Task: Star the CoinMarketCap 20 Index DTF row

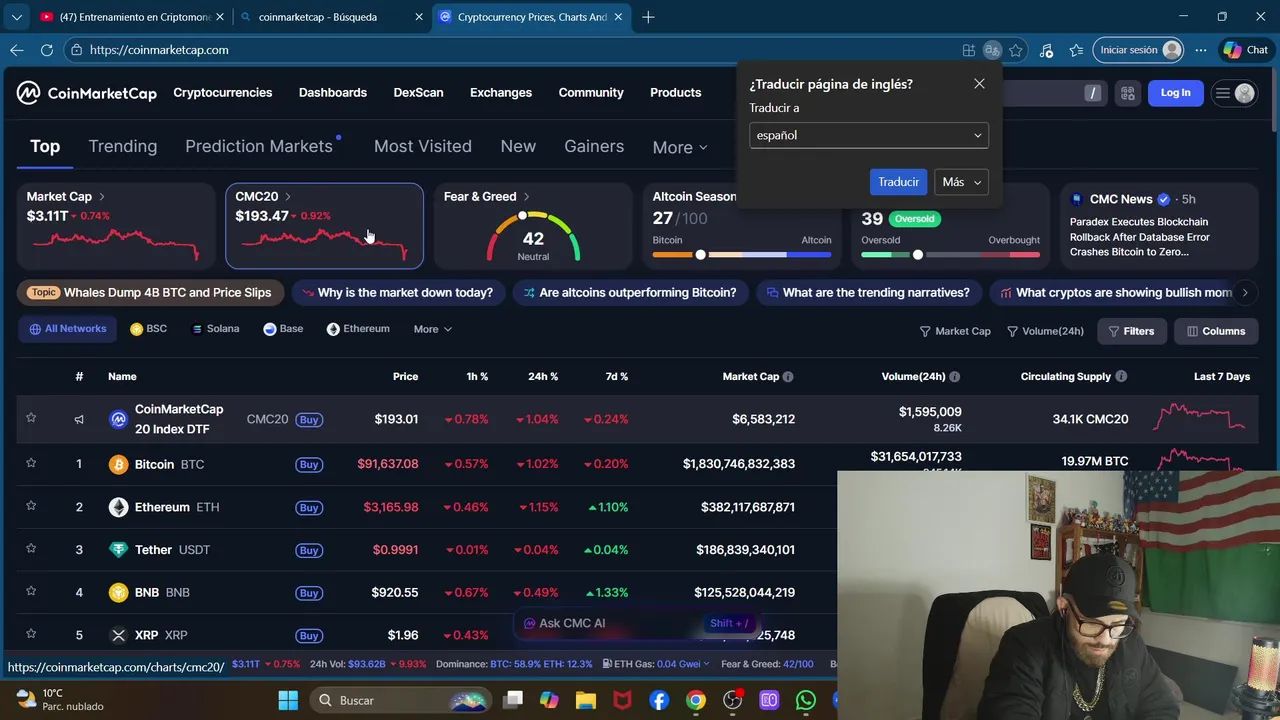Action: (31, 418)
